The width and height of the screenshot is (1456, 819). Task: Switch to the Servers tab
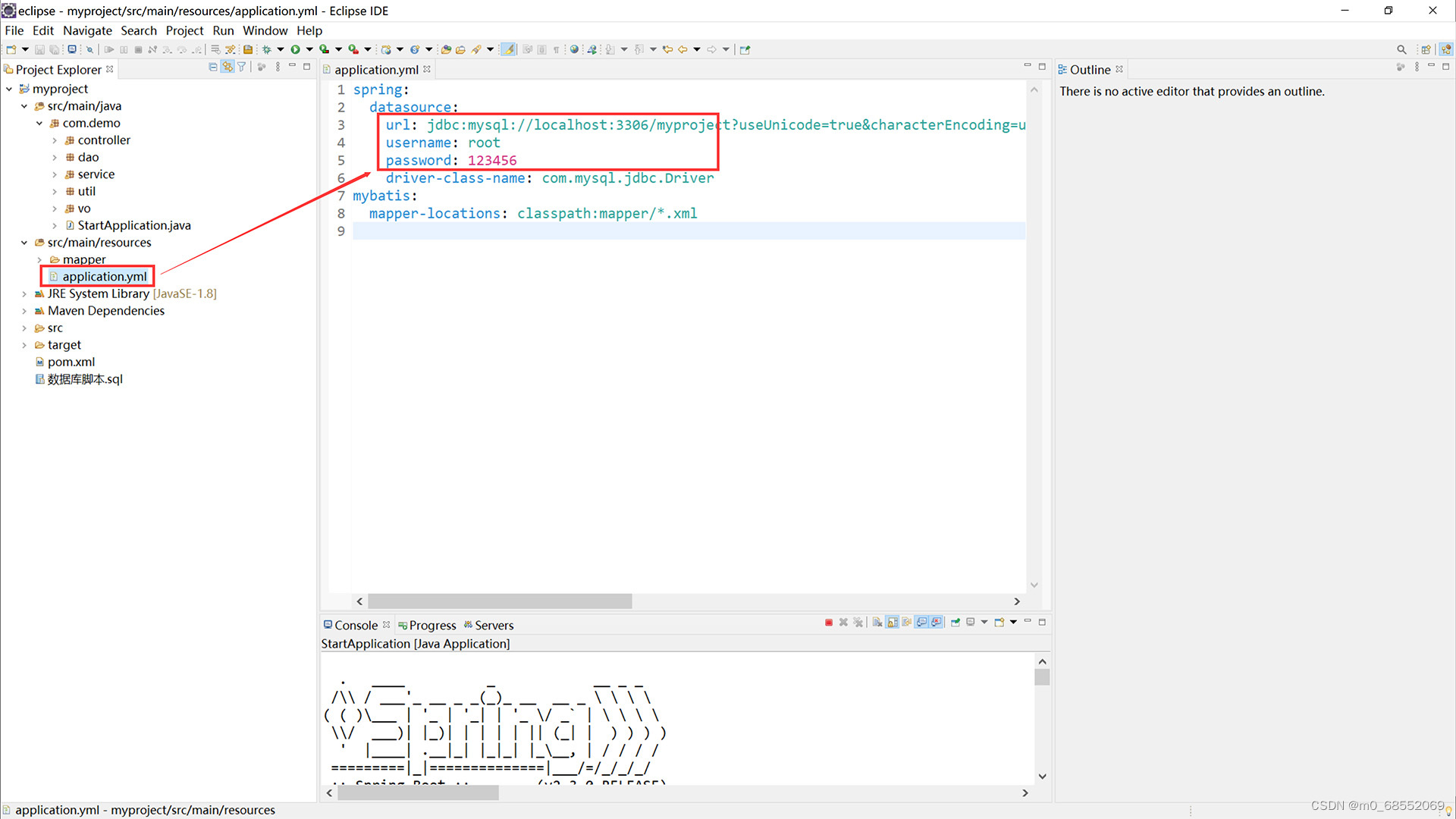[x=494, y=625]
